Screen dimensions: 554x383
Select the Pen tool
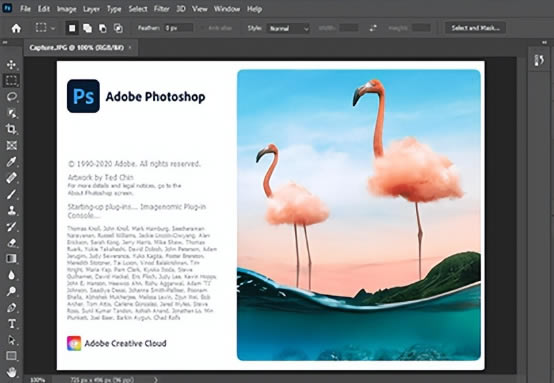[11, 308]
